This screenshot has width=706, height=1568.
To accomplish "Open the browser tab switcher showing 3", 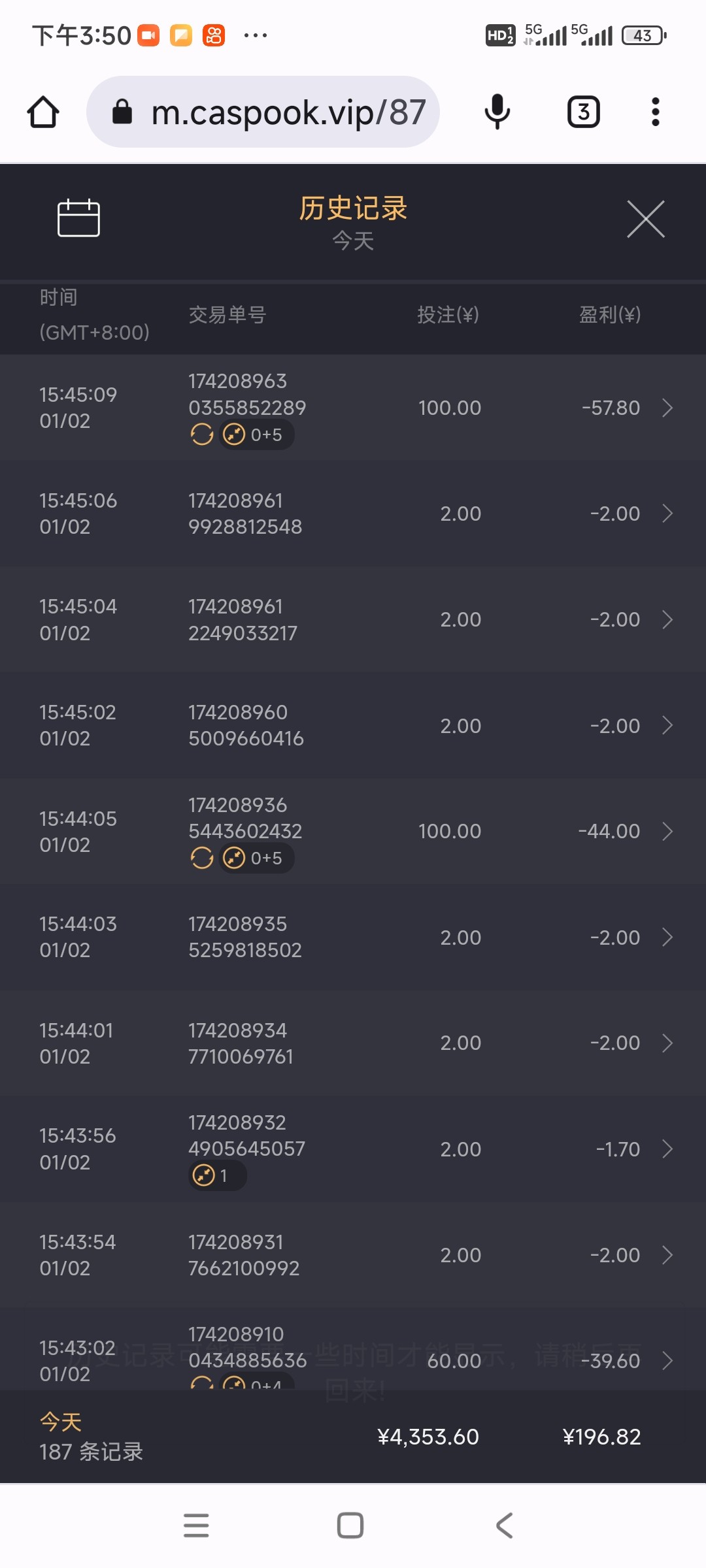I will coord(583,112).
